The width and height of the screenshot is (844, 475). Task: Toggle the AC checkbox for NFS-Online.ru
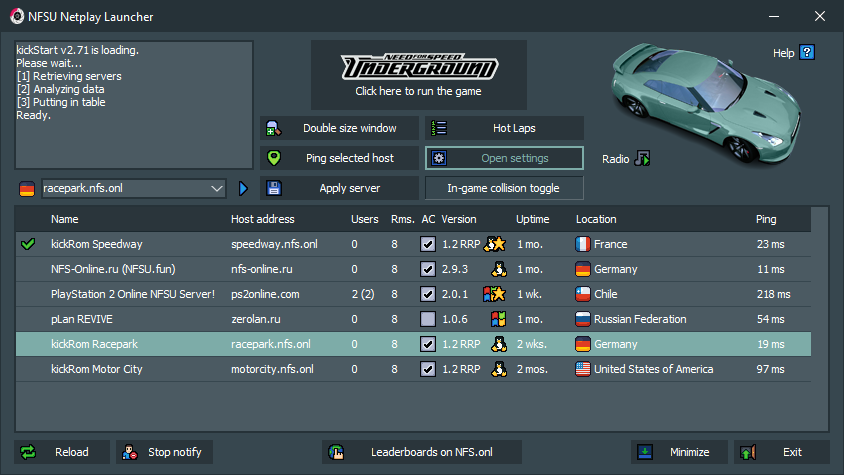click(428, 269)
